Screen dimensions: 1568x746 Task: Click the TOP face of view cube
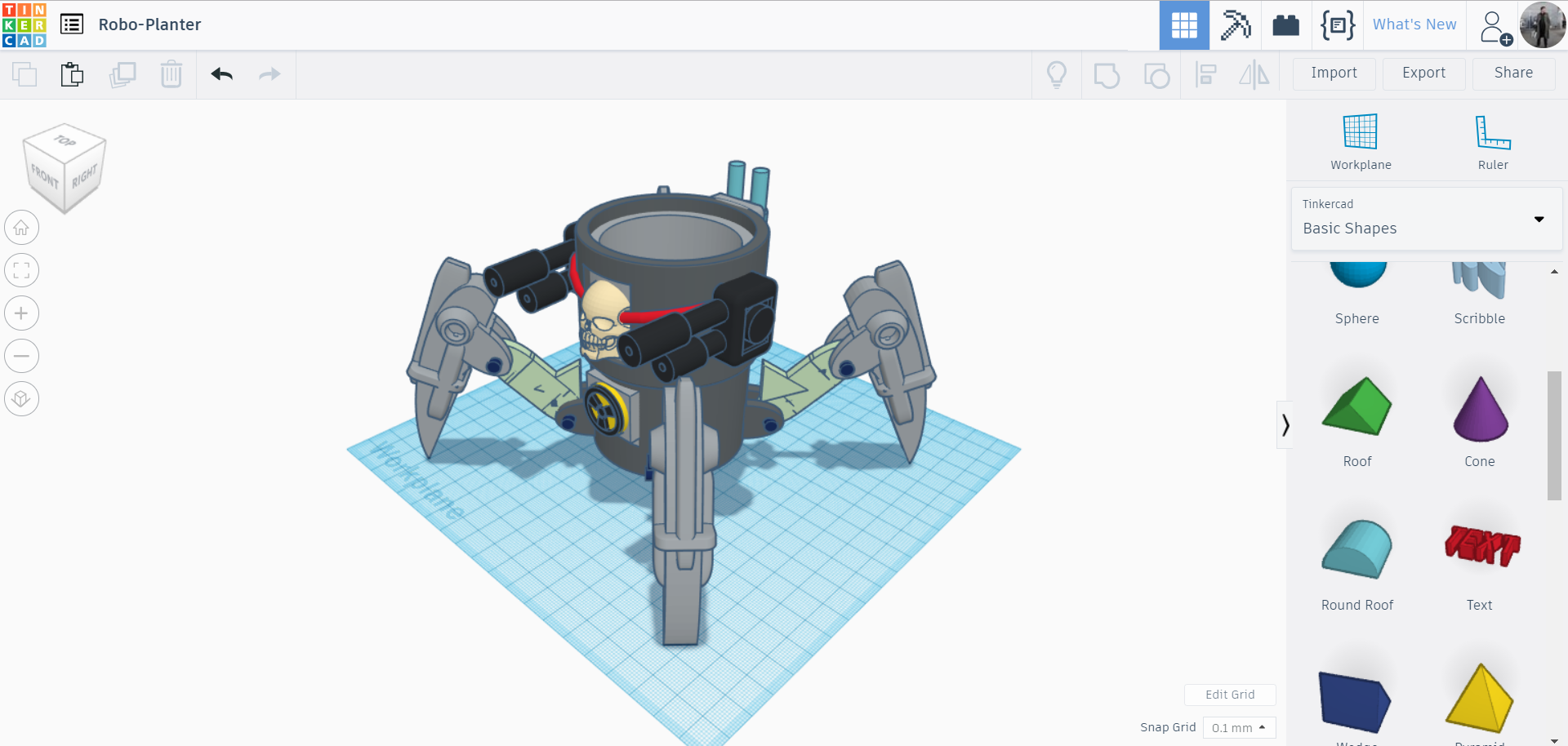tap(65, 140)
